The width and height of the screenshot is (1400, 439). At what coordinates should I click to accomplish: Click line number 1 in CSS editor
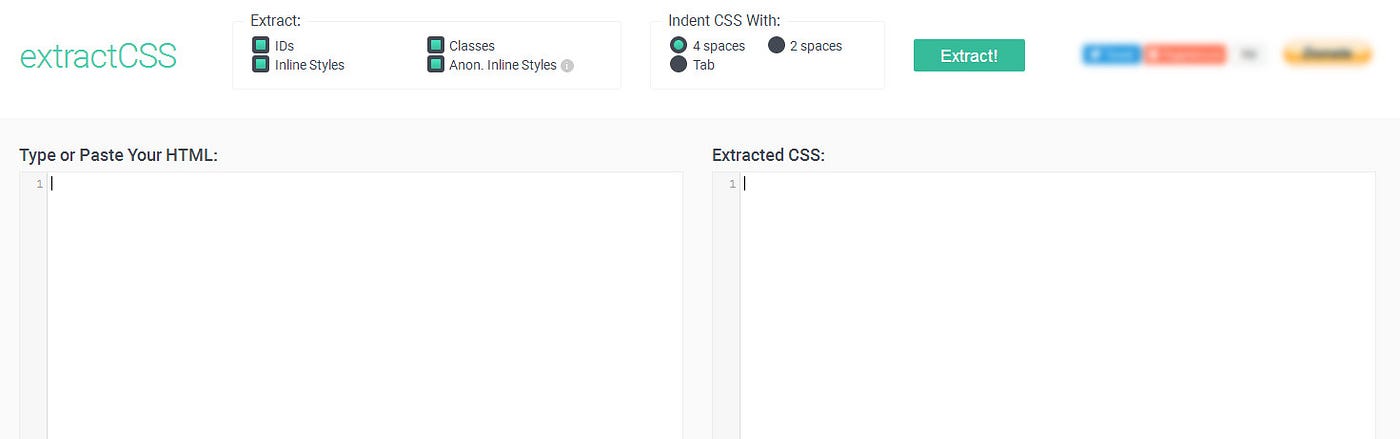(732, 184)
